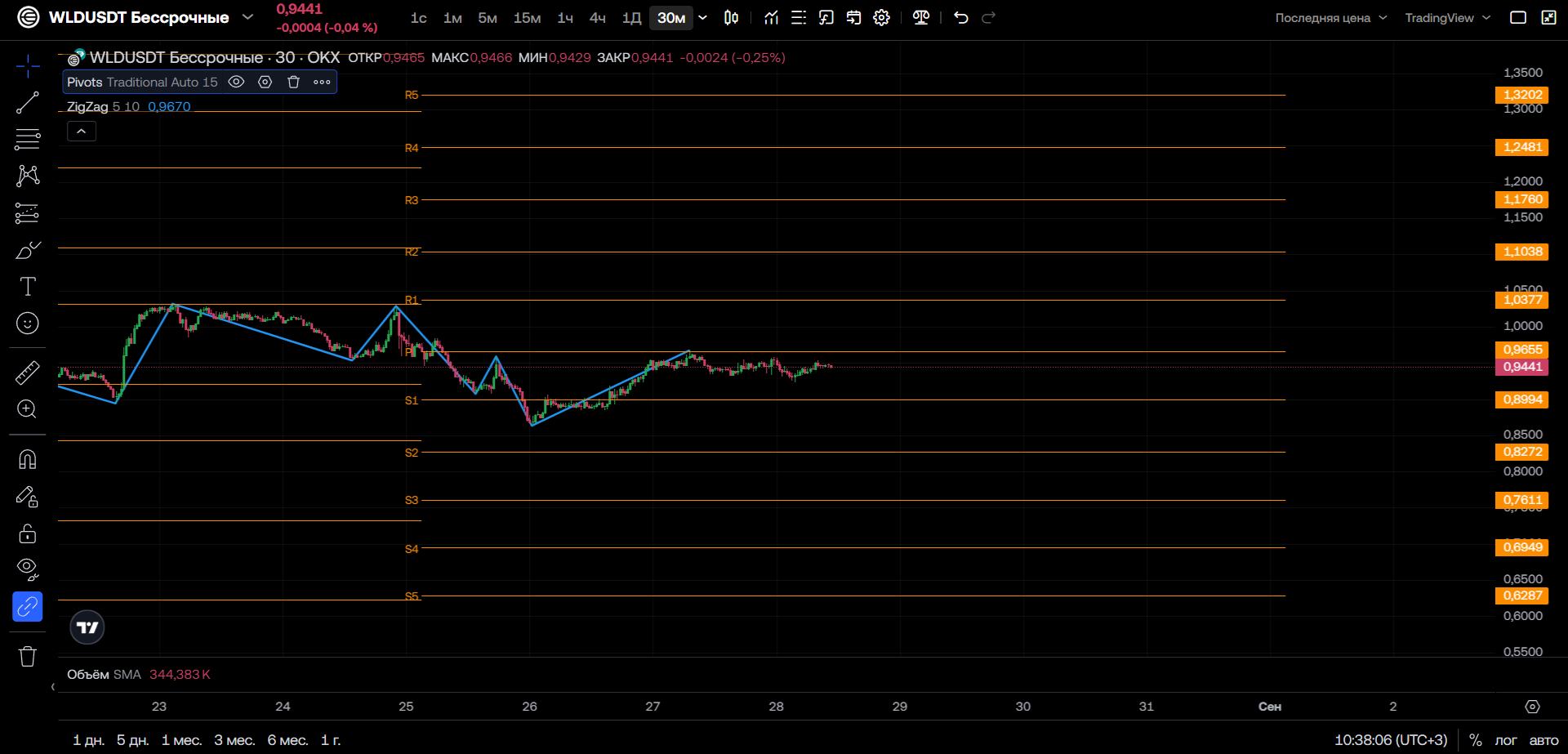Toggle stay in drawing mode pencil-lock

click(x=28, y=497)
